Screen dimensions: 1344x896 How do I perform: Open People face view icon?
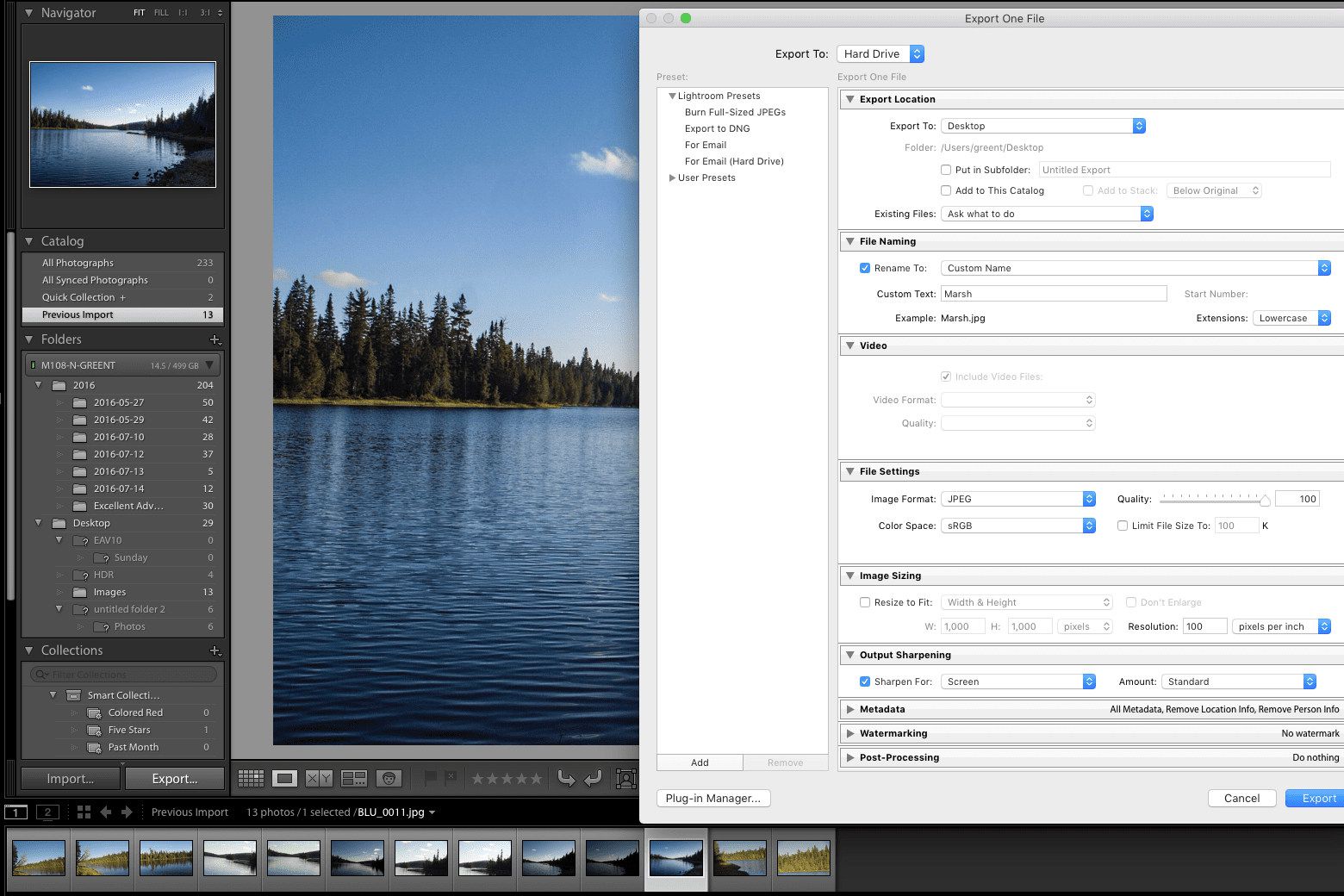(x=389, y=778)
